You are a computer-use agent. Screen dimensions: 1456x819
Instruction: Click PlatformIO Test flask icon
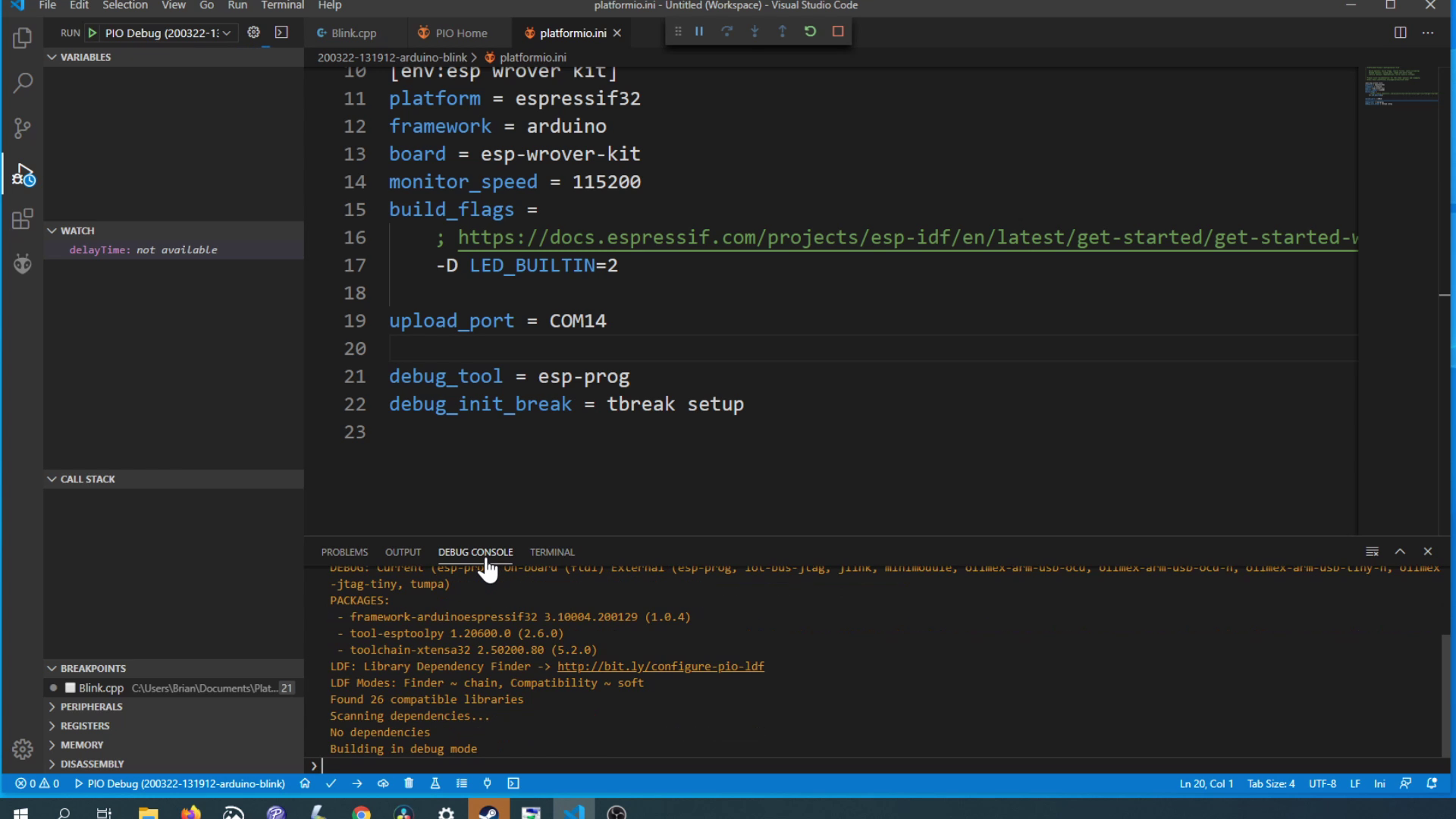click(435, 783)
